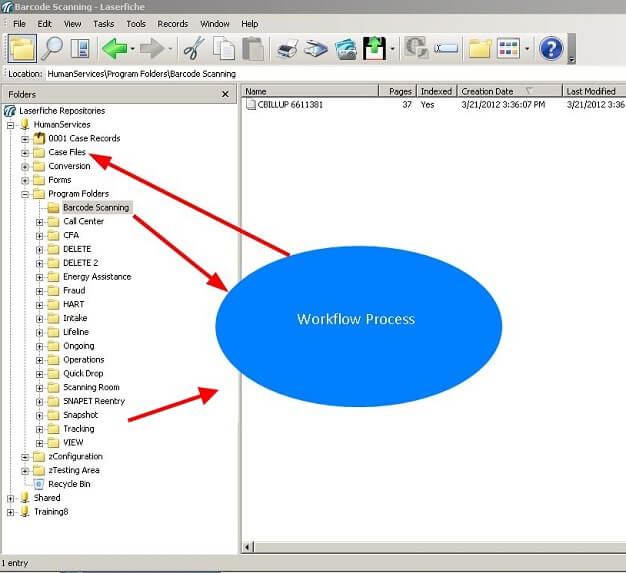This screenshot has height=573, width=626.
Task: Select the zTesting Area folder
Action: click(74, 470)
